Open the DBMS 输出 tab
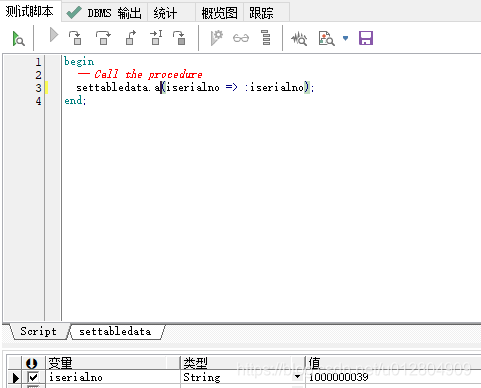 click(x=104, y=13)
